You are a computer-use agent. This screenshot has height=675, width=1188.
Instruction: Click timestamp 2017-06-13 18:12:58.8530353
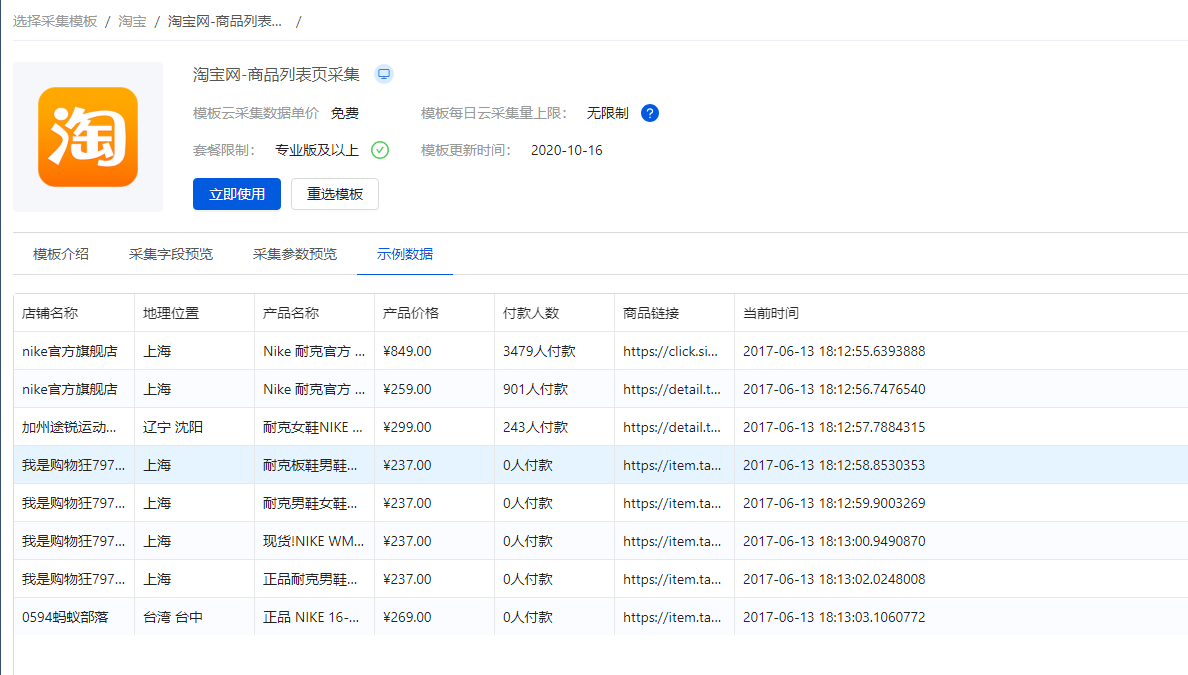point(834,464)
